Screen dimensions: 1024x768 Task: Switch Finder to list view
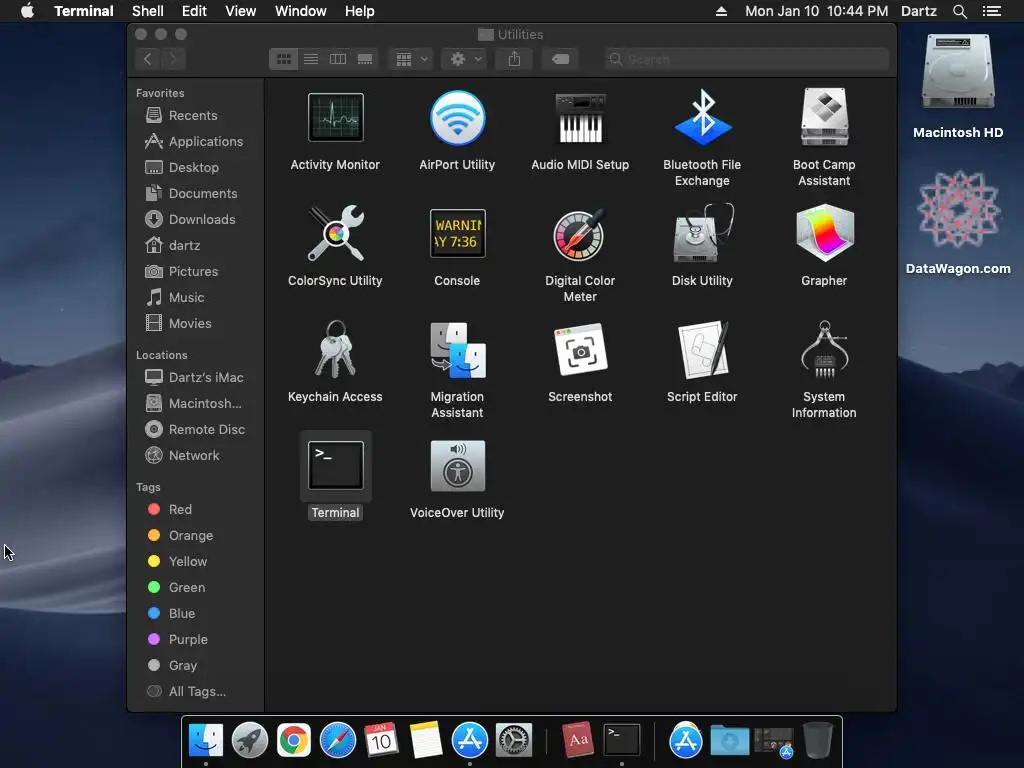(311, 59)
